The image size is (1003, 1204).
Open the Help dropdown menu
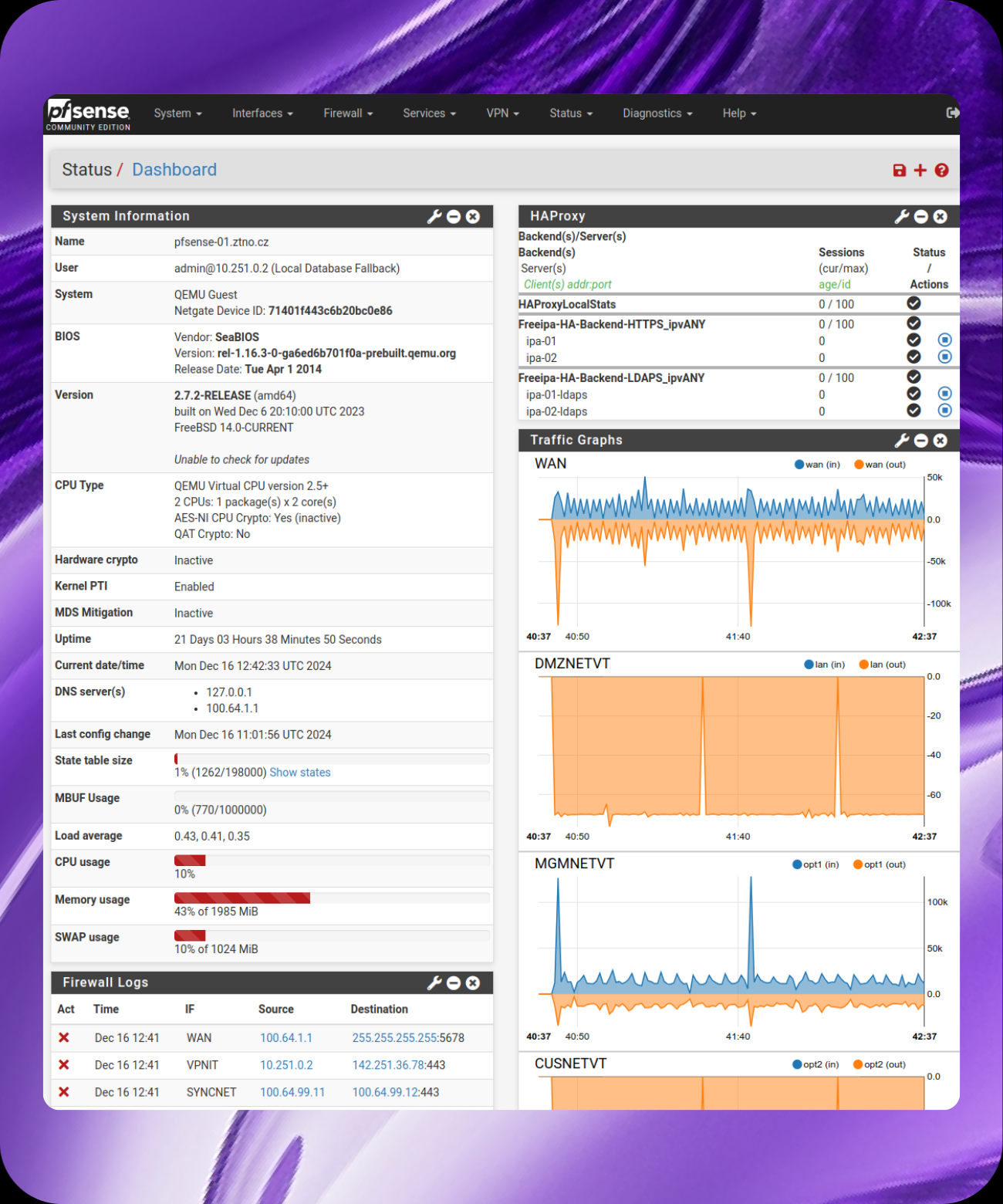(739, 113)
